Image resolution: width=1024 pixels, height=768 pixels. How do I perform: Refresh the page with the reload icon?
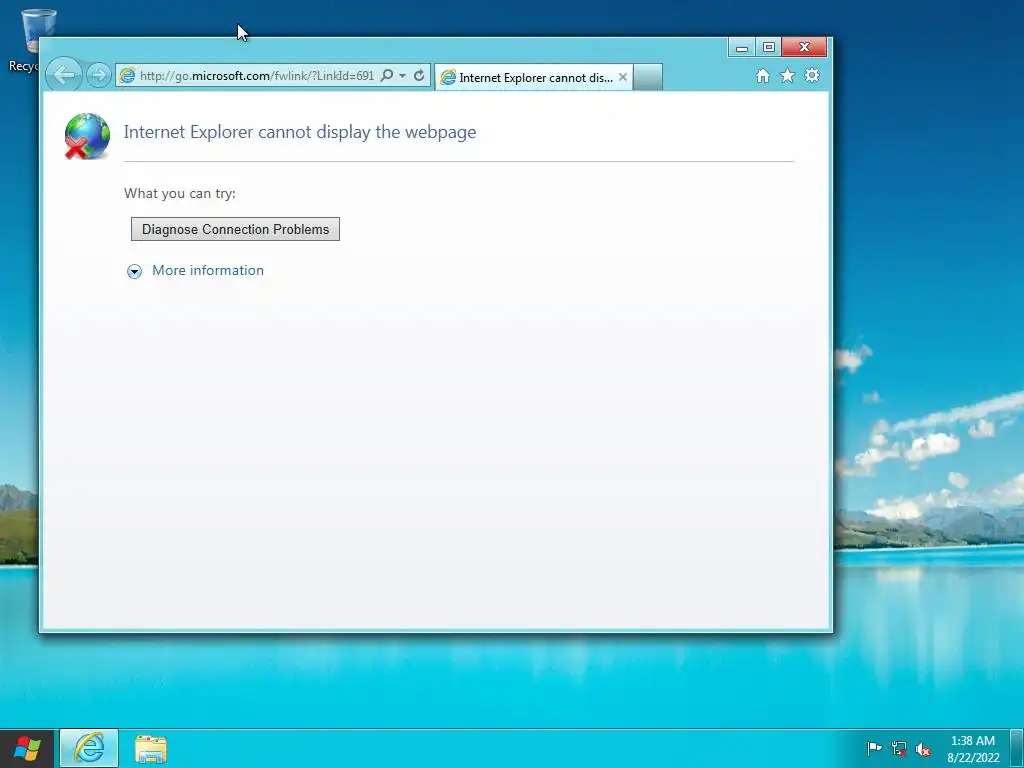tap(419, 75)
